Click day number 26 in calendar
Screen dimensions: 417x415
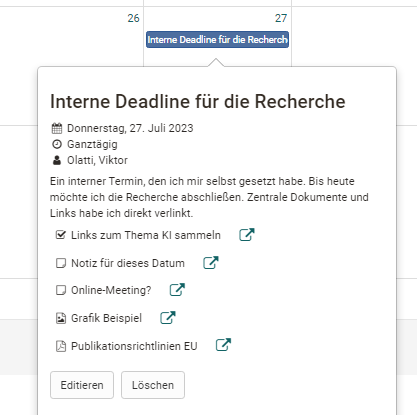tap(133, 18)
